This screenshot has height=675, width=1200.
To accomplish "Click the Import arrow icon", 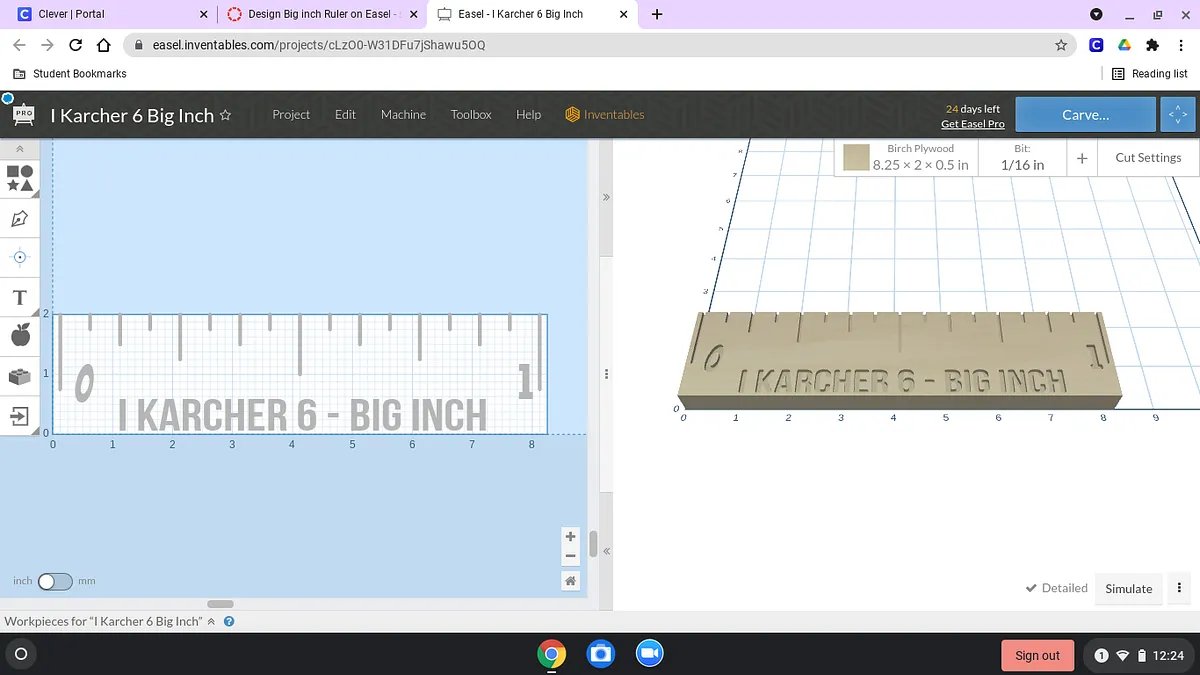I will 19,415.
